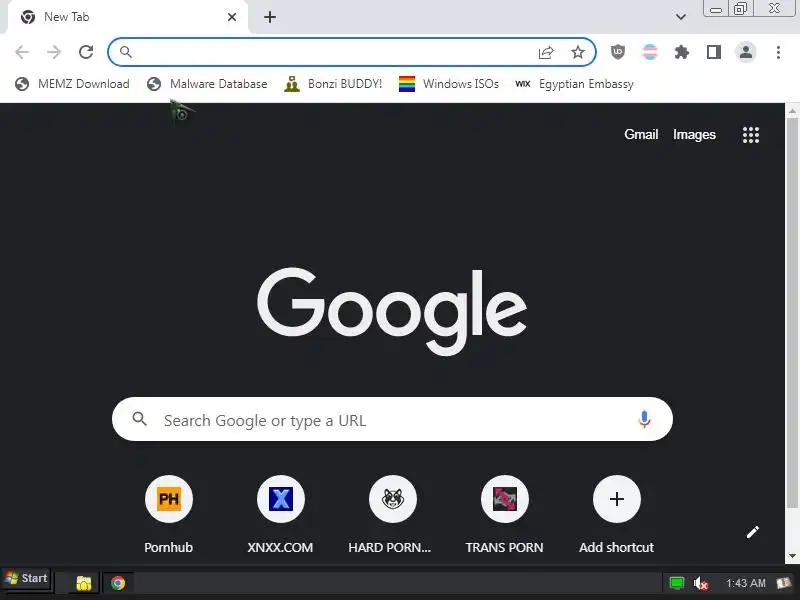Click the scrollbar down arrow
800x600 pixels.
(792, 556)
